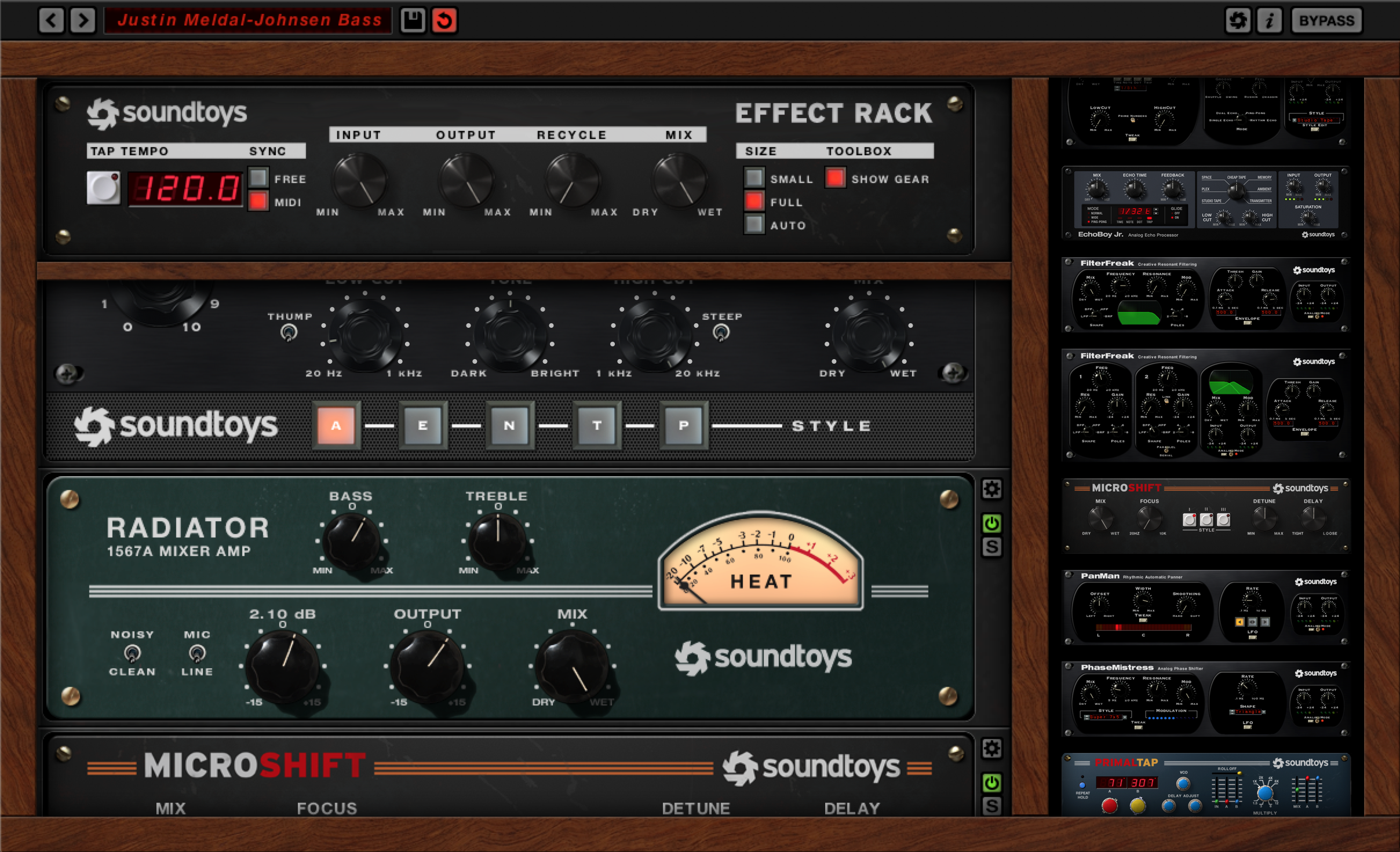The image size is (1400, 852).
Task: Click the Radiator BASS knob
Action: [352, 540]
